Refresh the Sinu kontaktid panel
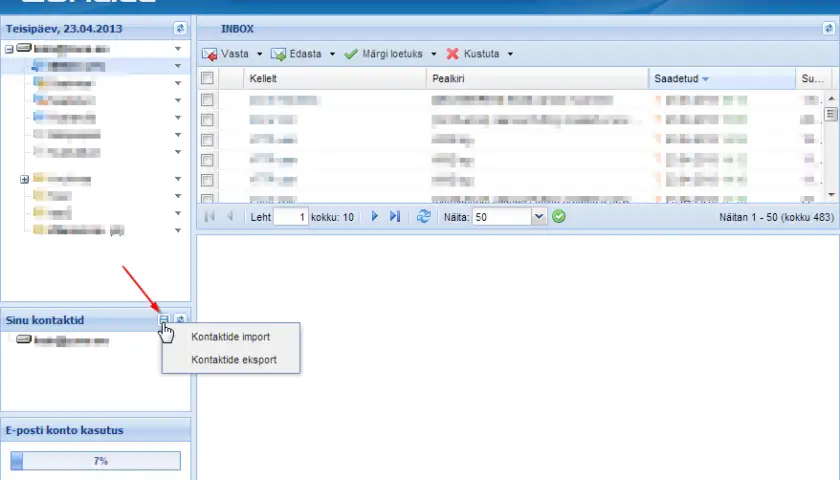The height and width of the screenshot is (480, 840). tap(181, 320)
